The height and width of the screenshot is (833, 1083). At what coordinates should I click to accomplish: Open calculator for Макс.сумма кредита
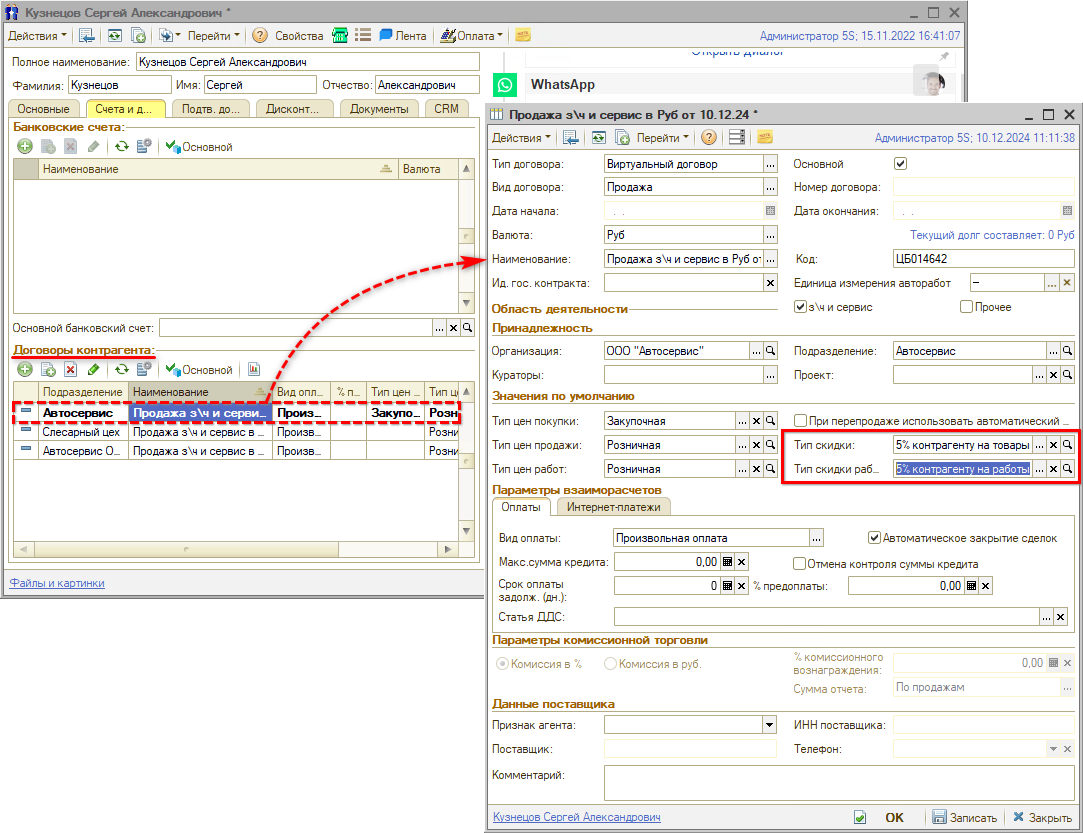tap(728, 562)
